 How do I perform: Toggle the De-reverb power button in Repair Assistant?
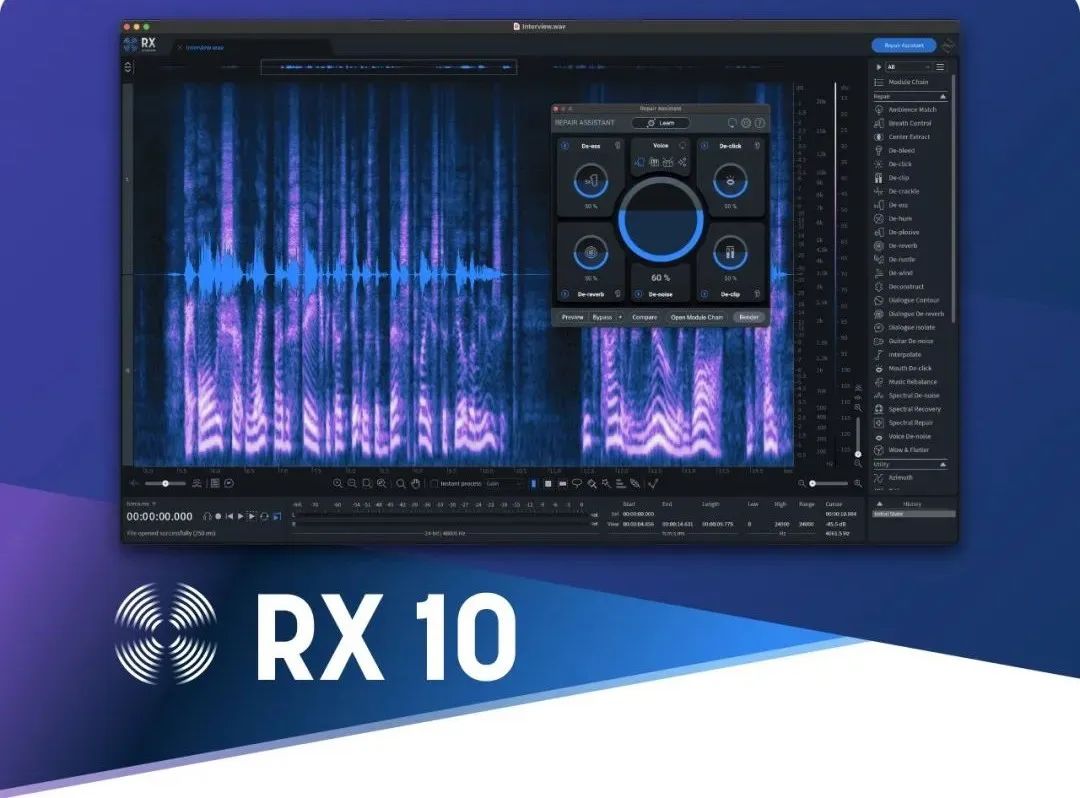[x=565, y=294]
